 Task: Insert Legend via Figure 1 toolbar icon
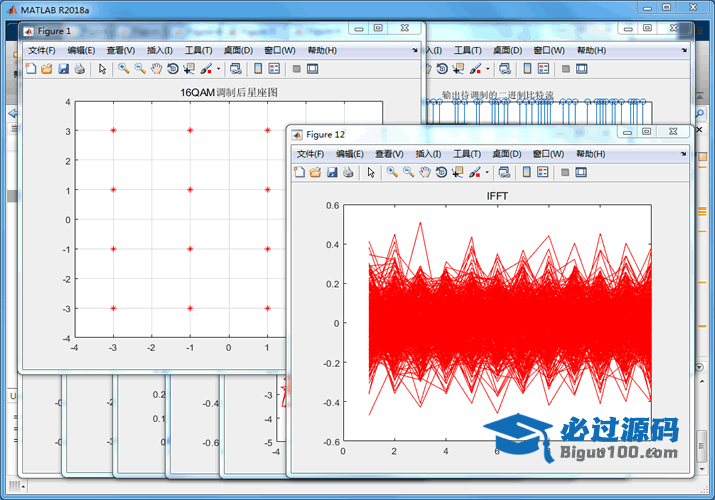274,69
